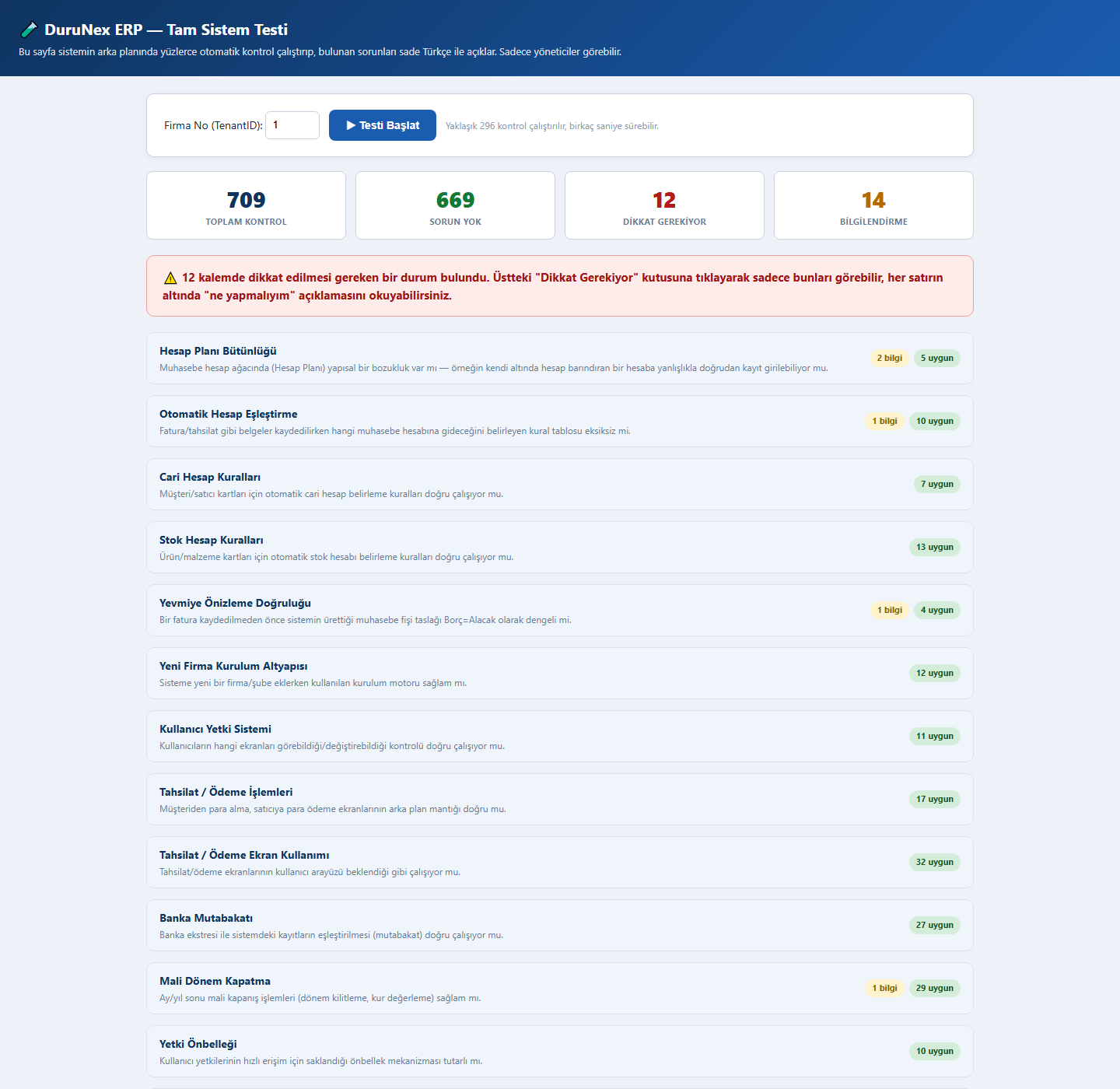Click the "Firma No (TenantID):" label
1120x1089 pixels.
(213, 125)
